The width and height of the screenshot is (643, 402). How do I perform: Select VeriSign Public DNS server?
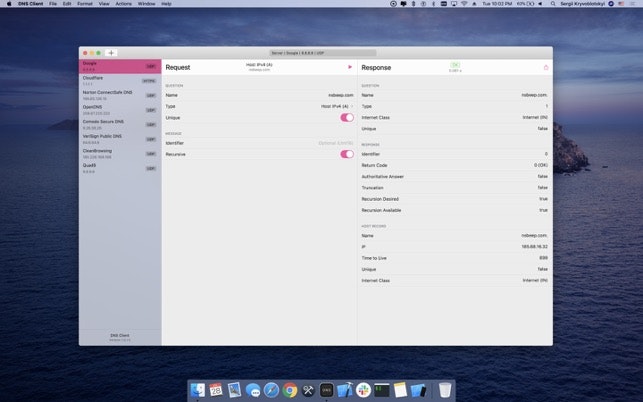(120, 139)
